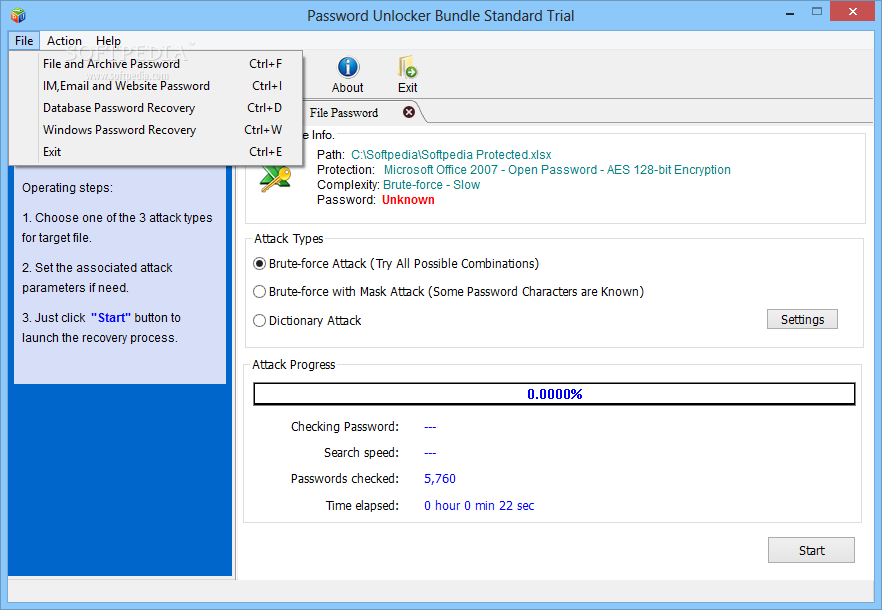Screen dimensions: 882x610
Task: Close the File Password tab
Action: tap(409, 112)
